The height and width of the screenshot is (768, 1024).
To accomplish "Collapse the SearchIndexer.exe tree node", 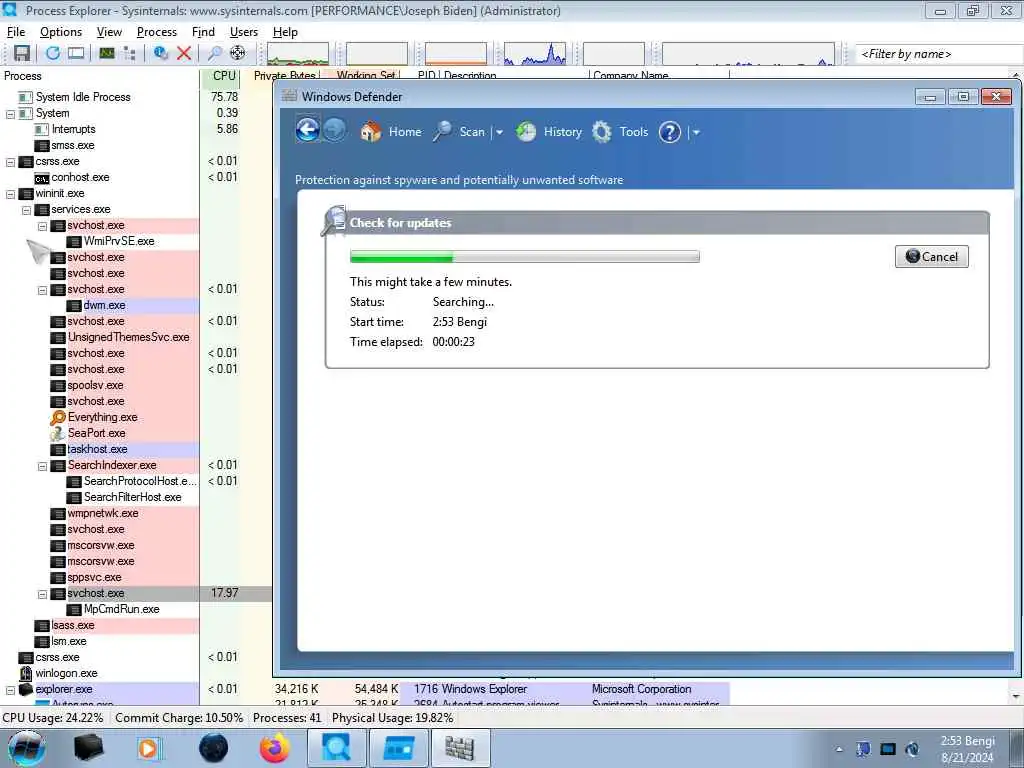I will [42, 466].
